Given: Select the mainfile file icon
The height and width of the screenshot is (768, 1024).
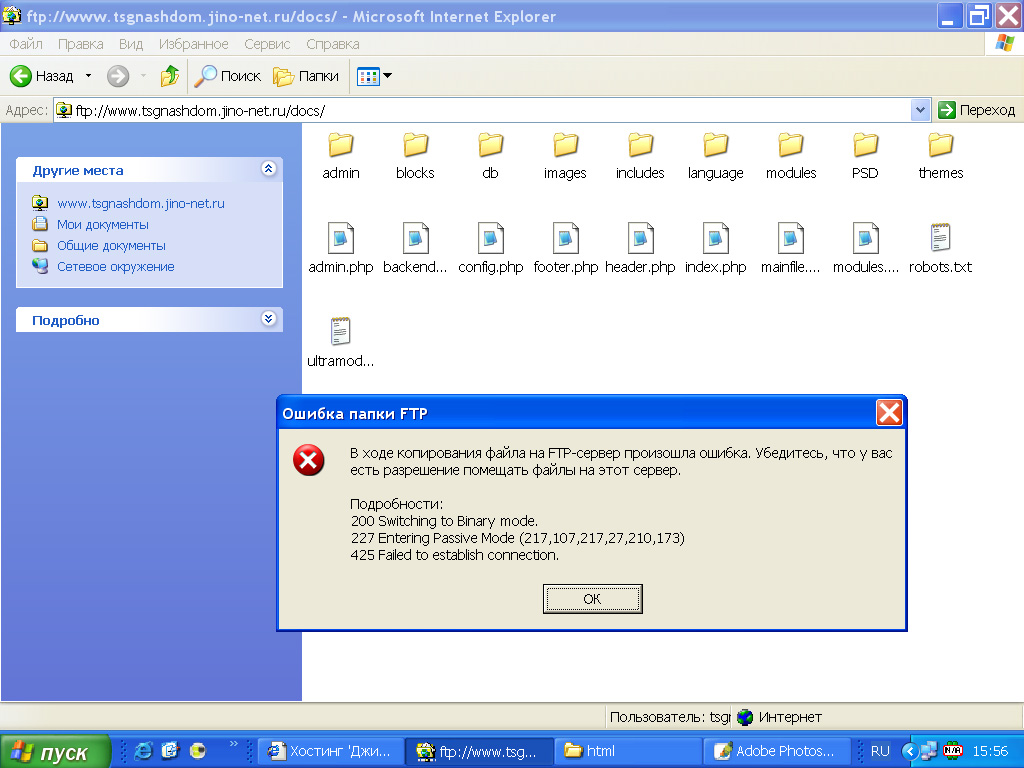Looking at the screenshot, I should pyautogui.click(x=791, y=238).
